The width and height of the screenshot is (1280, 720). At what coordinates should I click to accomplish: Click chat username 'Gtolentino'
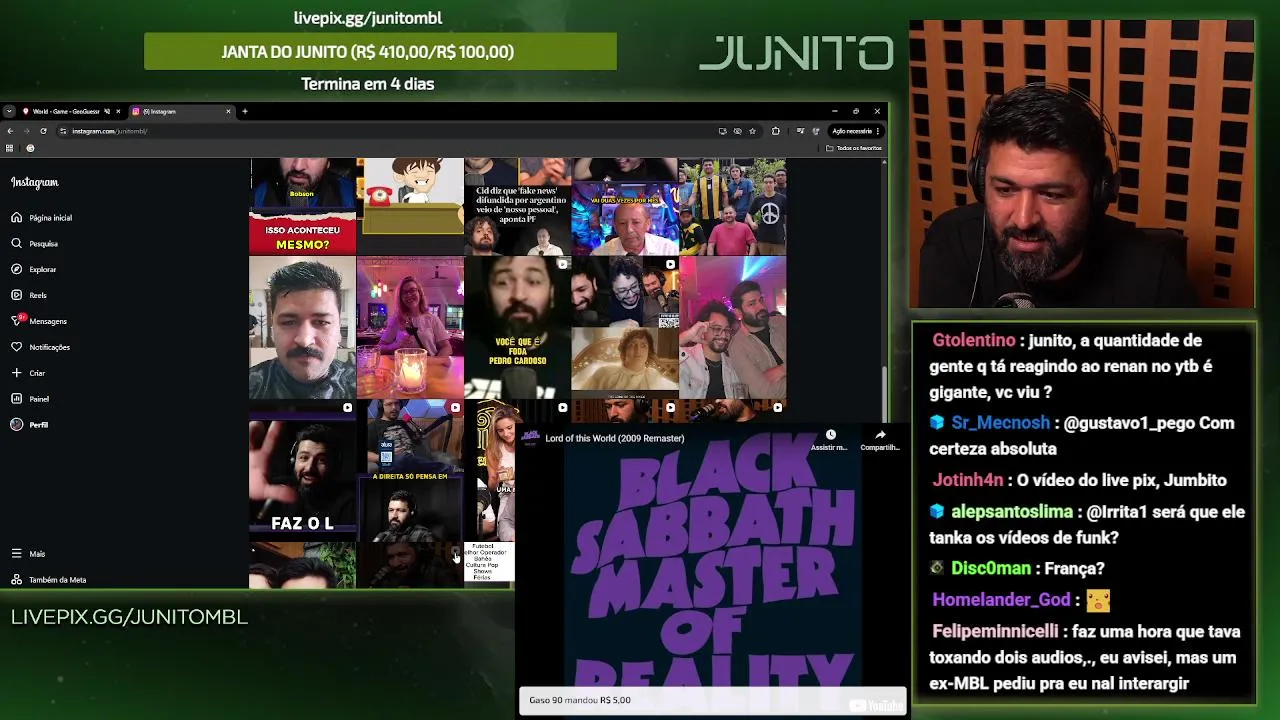tap(973, 340)
